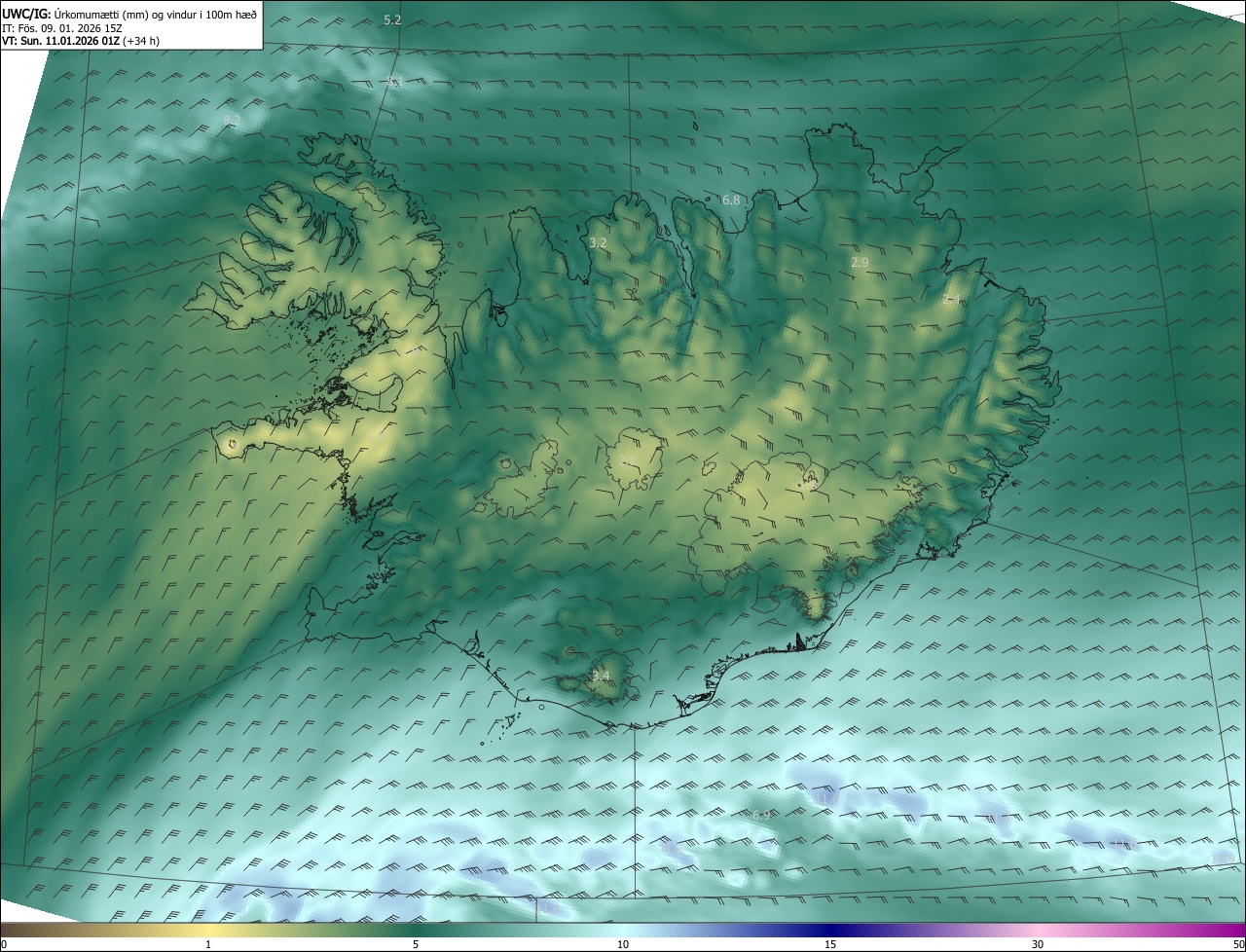The height and width of the screenshot is (952, 1246).
Task: Click the 3.4 value label on the map
Action: pos(601,676)
